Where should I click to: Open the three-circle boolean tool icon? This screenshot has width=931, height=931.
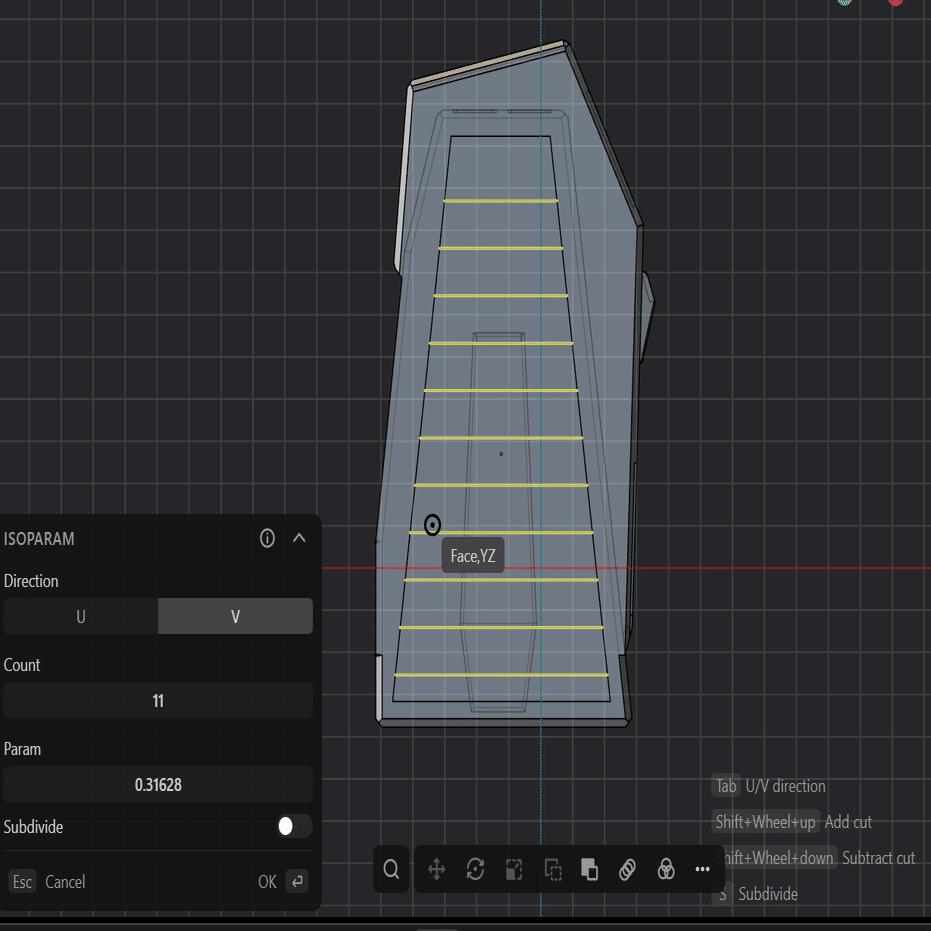pyautogui.click(x=666, y=869)
